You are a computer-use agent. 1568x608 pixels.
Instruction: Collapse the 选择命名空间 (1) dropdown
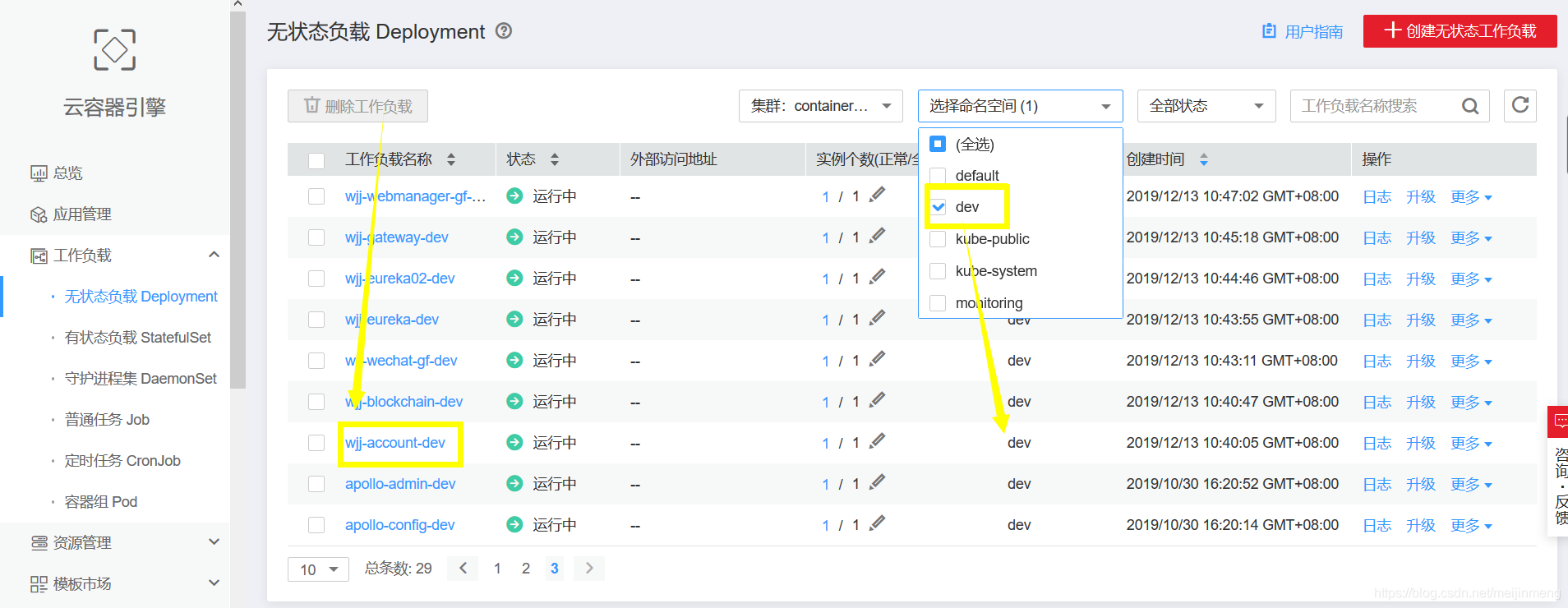click(1020, 106)
